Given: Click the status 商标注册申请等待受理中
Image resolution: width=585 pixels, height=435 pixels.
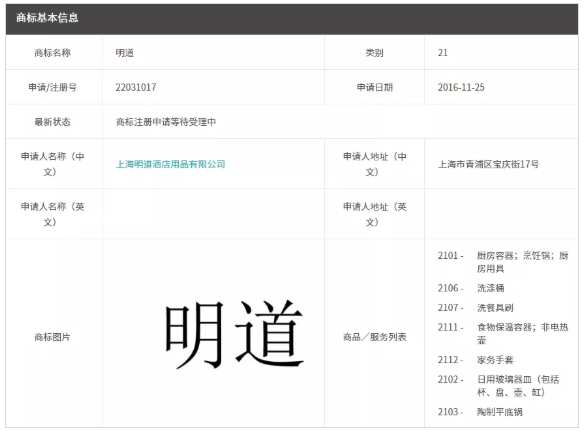Looking at the screenshot, I should tap(166, 122).
